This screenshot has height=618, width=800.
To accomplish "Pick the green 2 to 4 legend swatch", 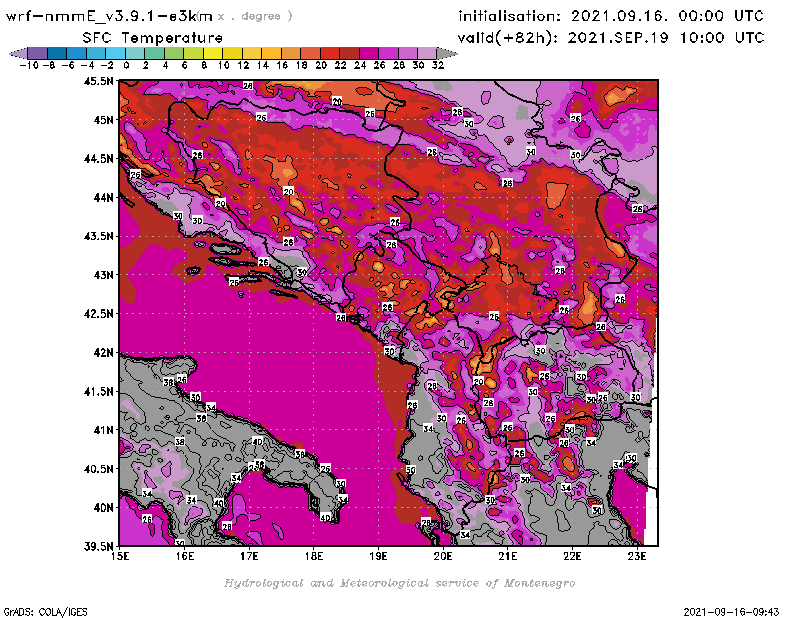I will click(155, 53).
